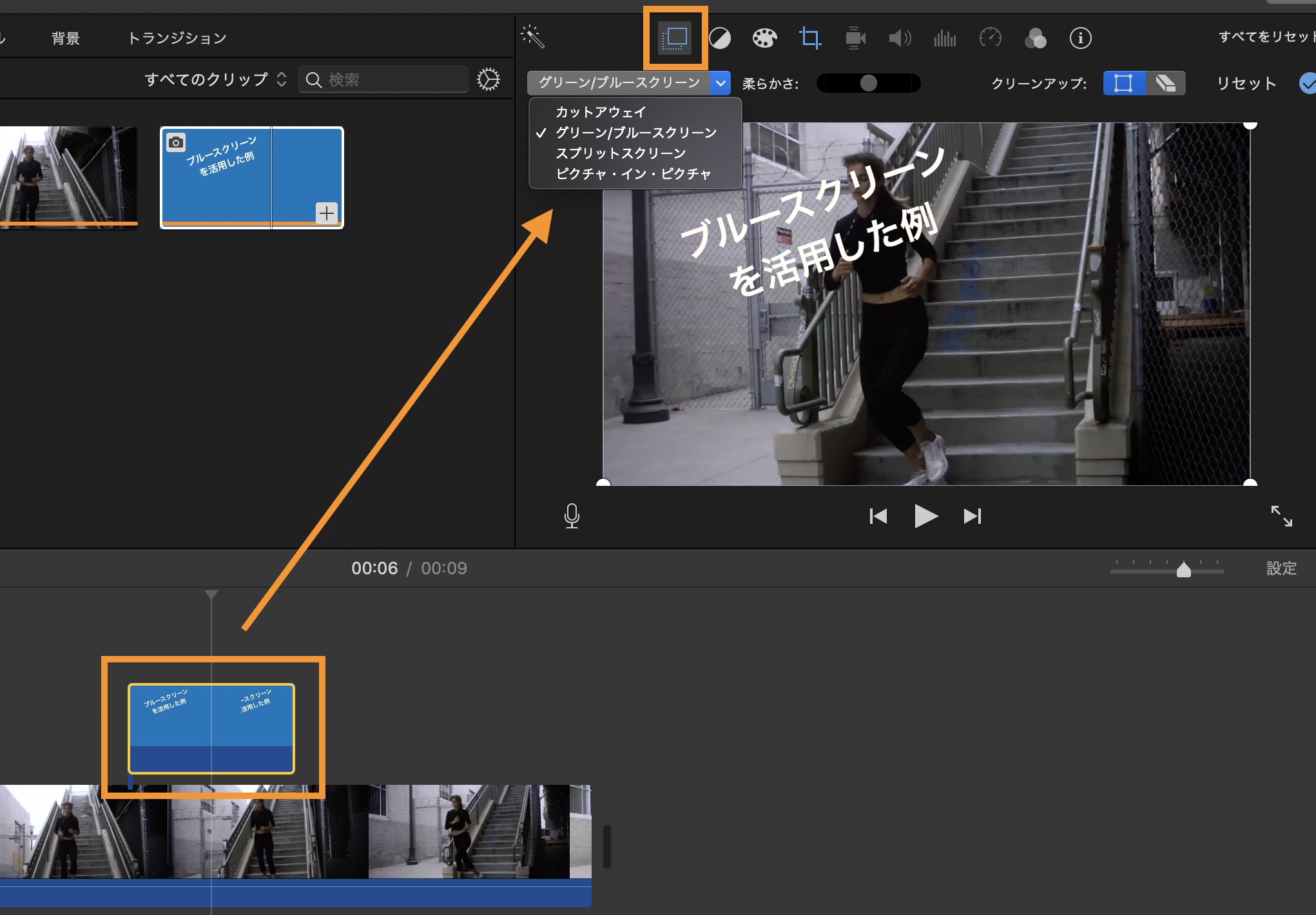Viewport: 1316px width, 915px height.
Task: Click the main runner video clip in timeline
Action: [295, 831]
